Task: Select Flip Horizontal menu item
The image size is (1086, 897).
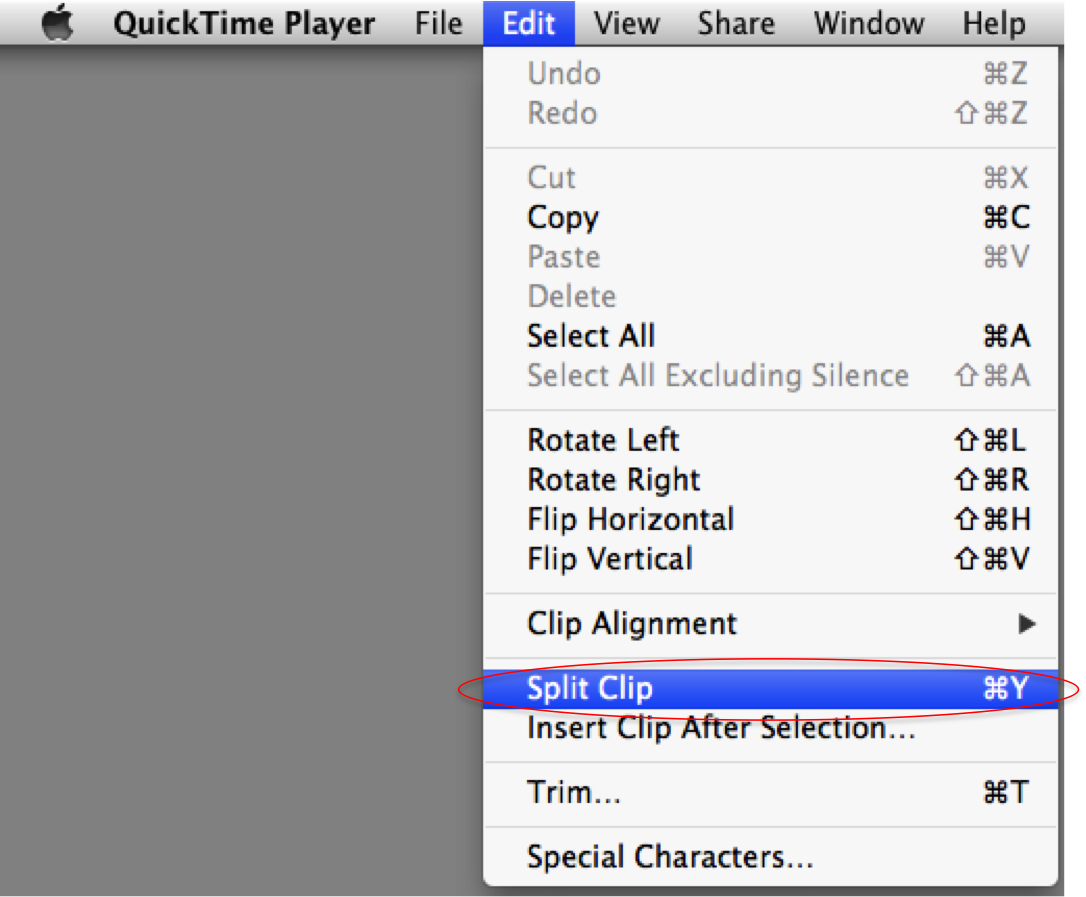Action: [770, 519]
